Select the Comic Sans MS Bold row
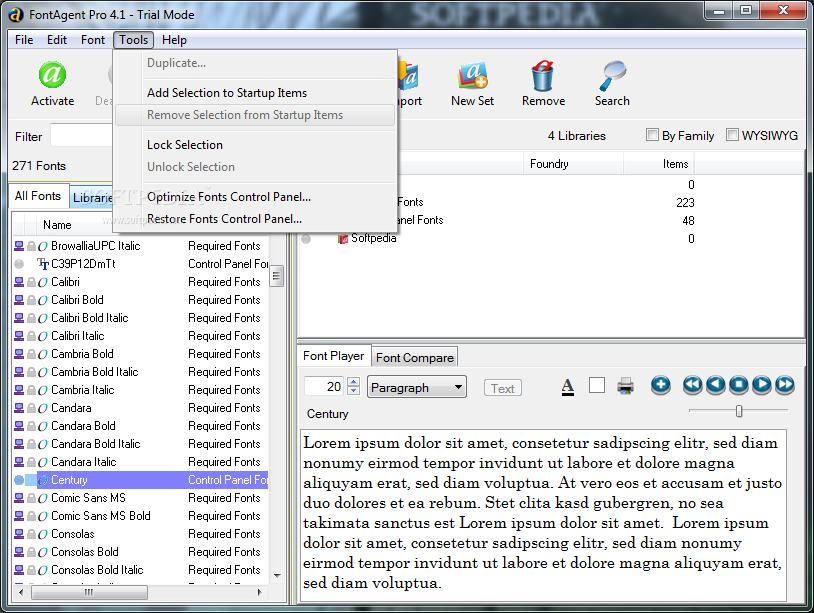 click(140, 516)
